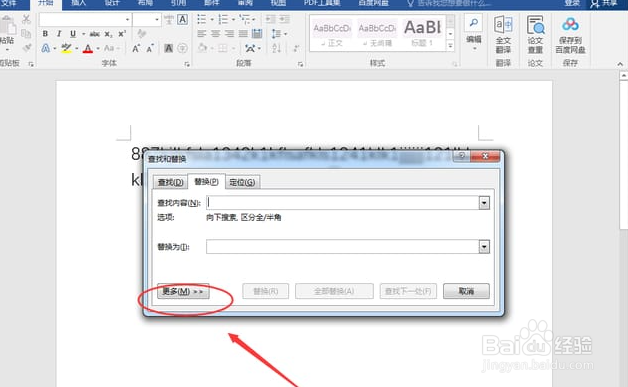Expand the bullets style dropdown arrow
The width and height of the screenshot is (628, 387).
pyautogui.click(x=212, y=19)
